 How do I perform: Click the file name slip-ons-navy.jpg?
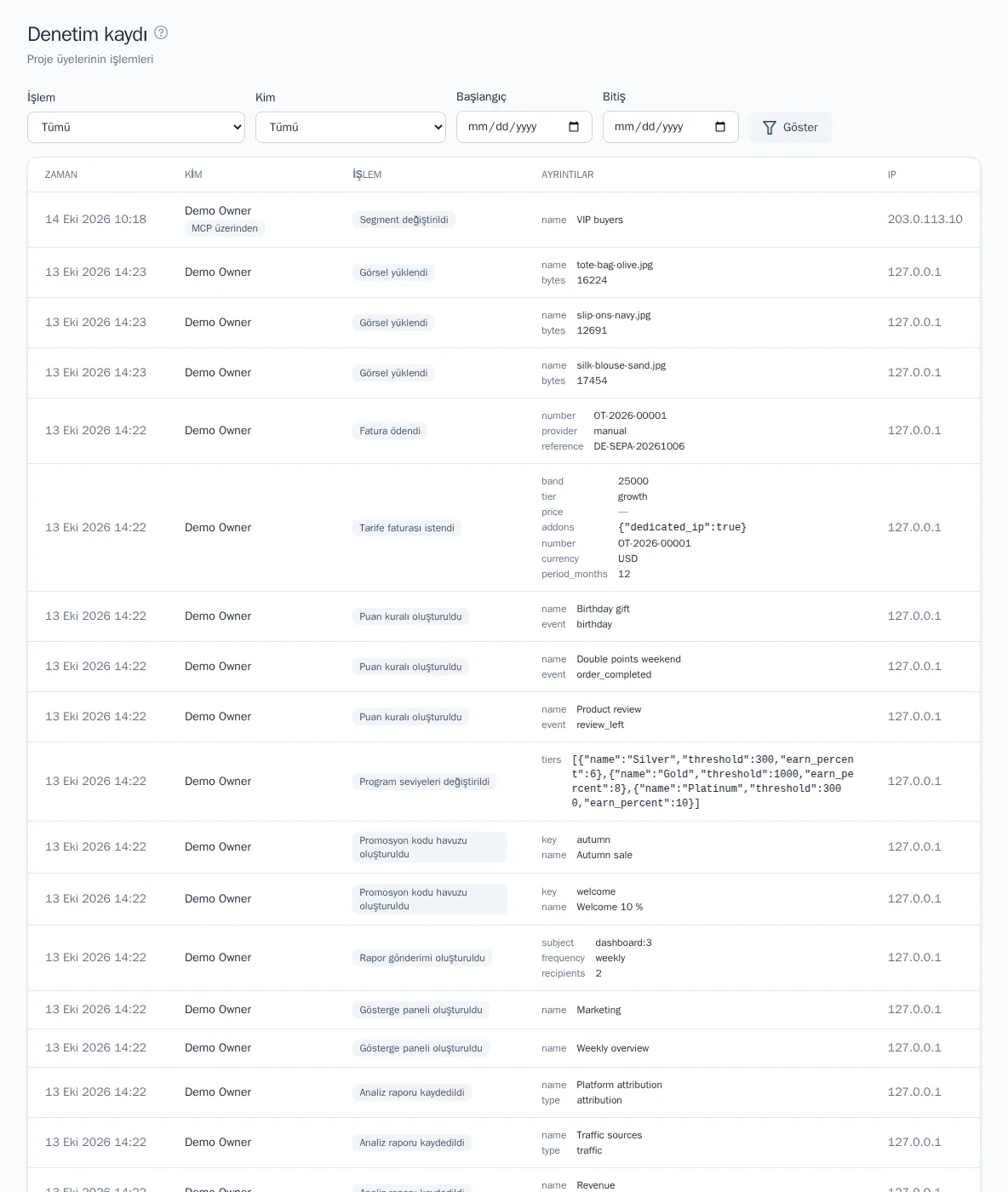pos(614,315)
